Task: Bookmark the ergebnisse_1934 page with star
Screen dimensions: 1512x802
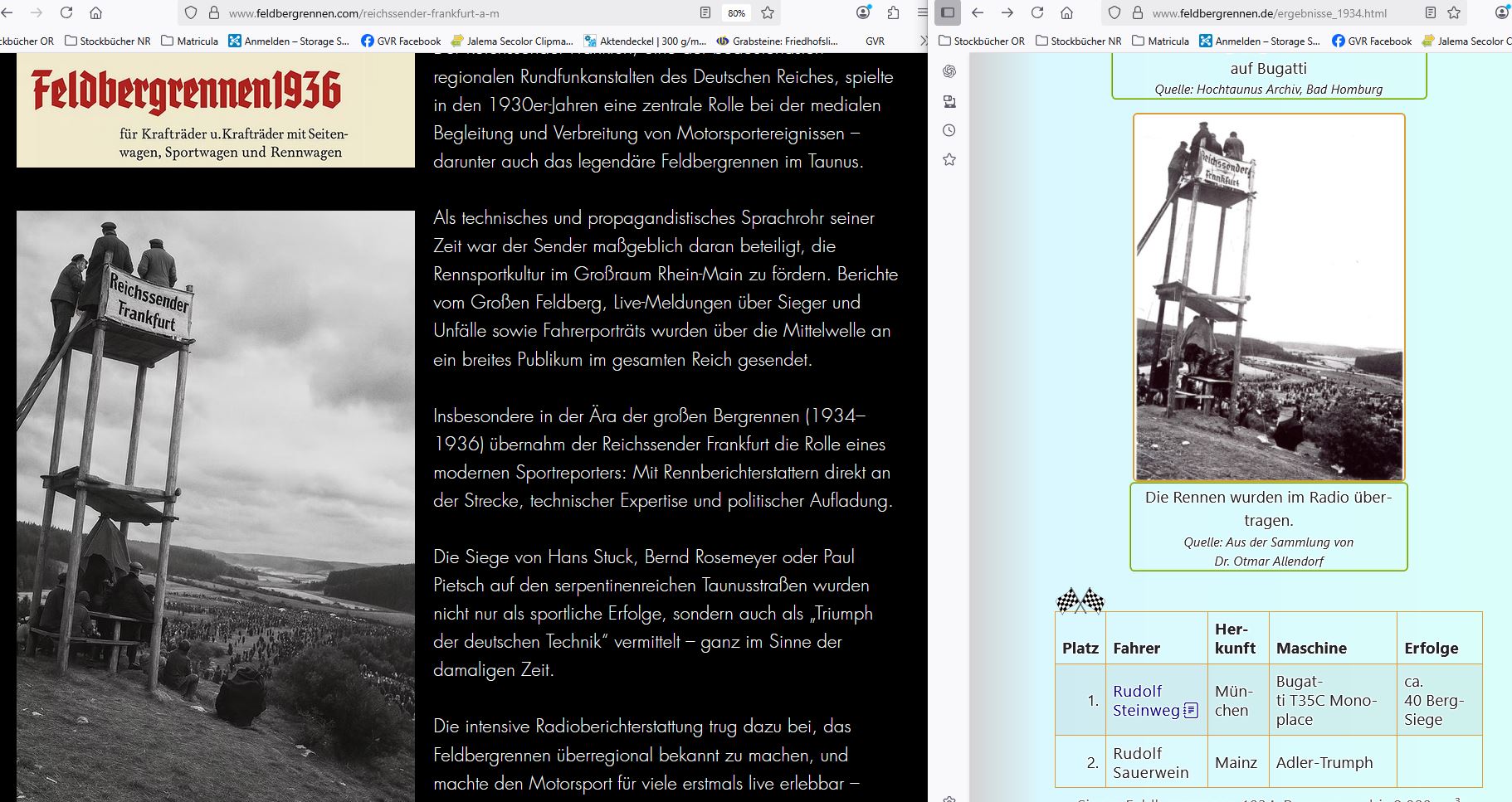Action: [1454, 12]
